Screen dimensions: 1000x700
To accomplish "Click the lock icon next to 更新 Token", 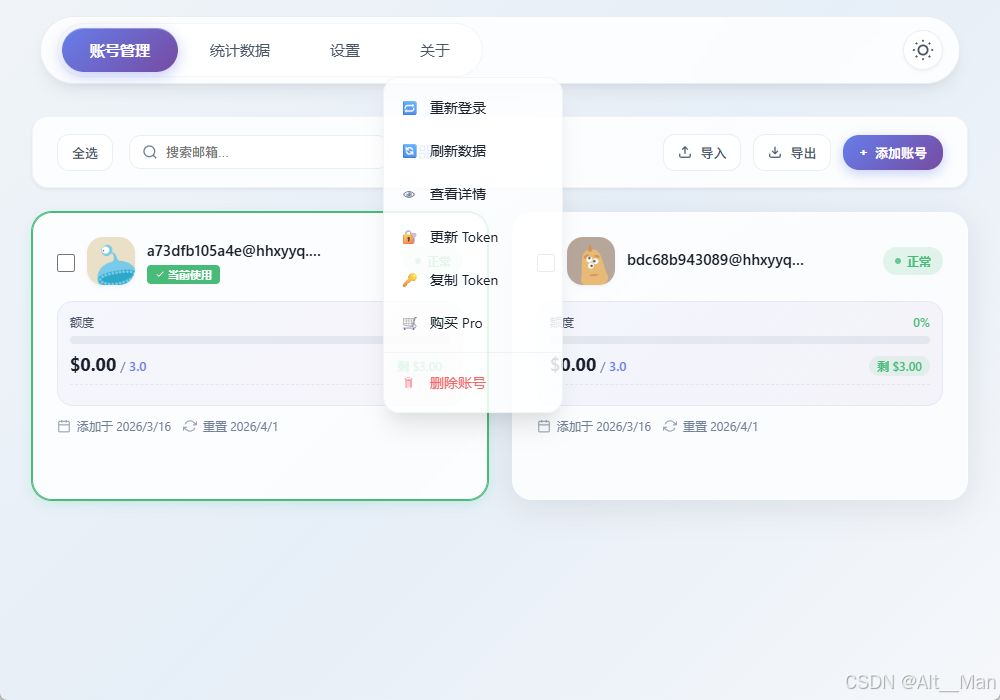I will 409,237.
